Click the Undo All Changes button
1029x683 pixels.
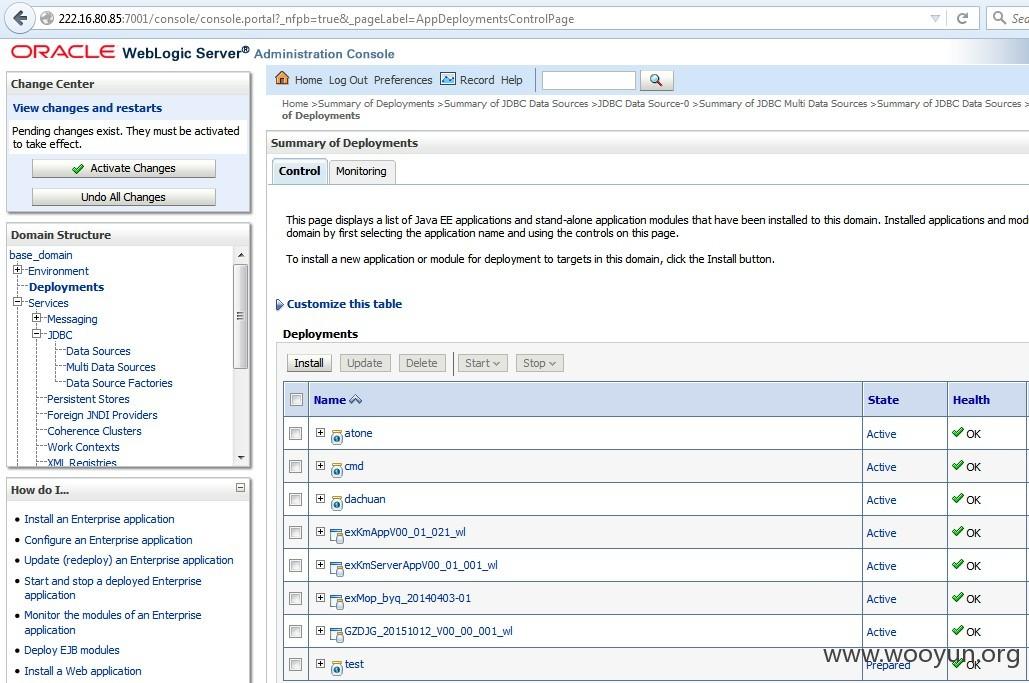pyautogui.click(x=123, y=197)
